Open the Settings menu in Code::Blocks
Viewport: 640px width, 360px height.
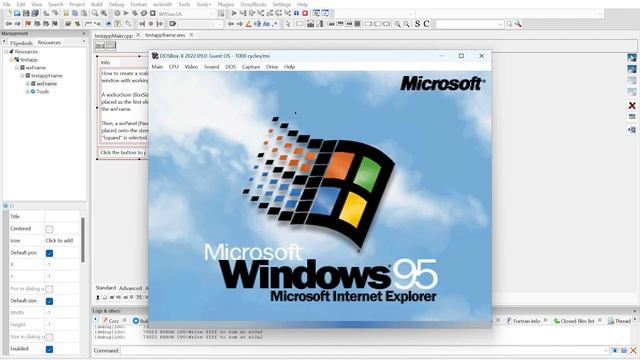(282, 4)
